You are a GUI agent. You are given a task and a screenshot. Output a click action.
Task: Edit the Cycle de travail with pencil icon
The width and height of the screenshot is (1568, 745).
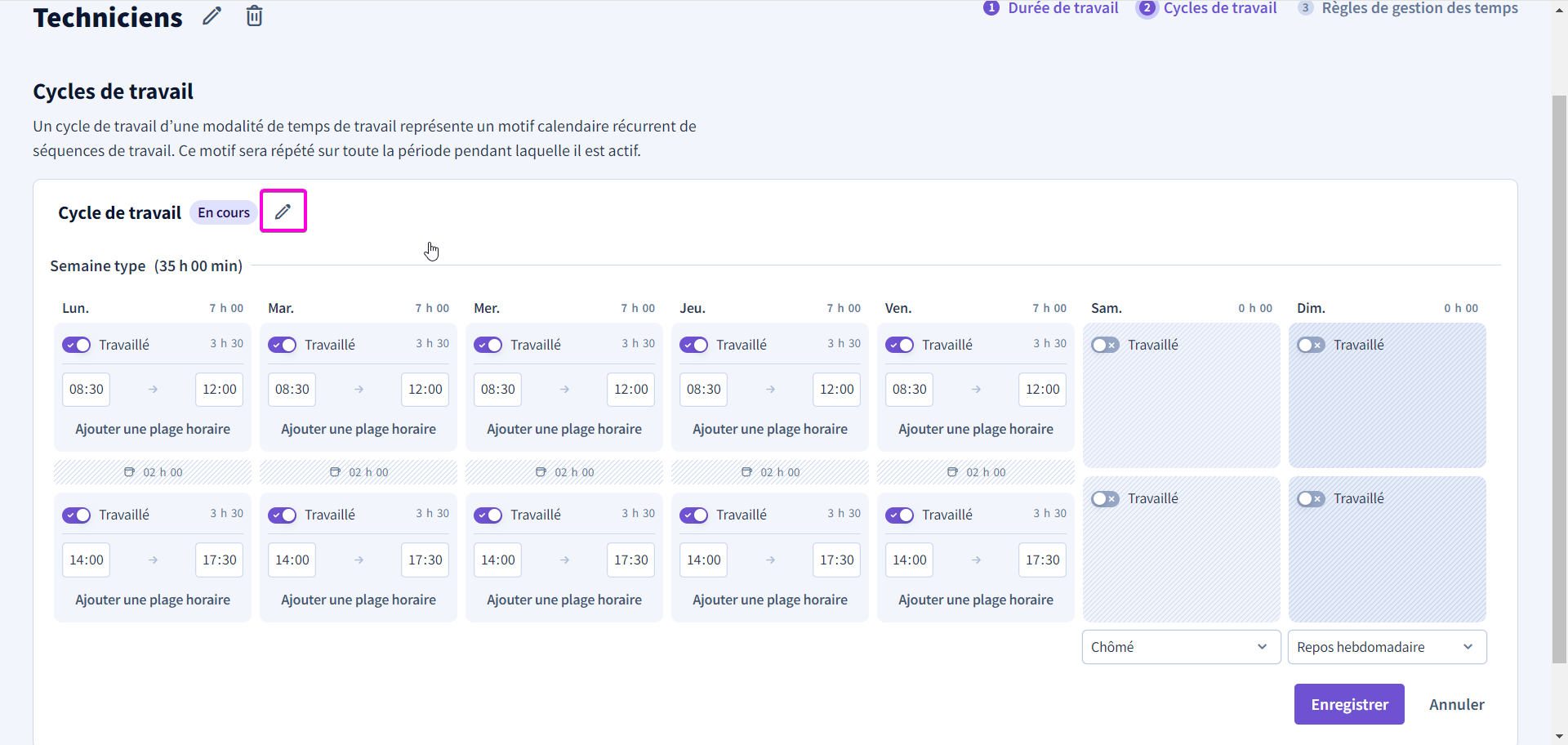283,212
